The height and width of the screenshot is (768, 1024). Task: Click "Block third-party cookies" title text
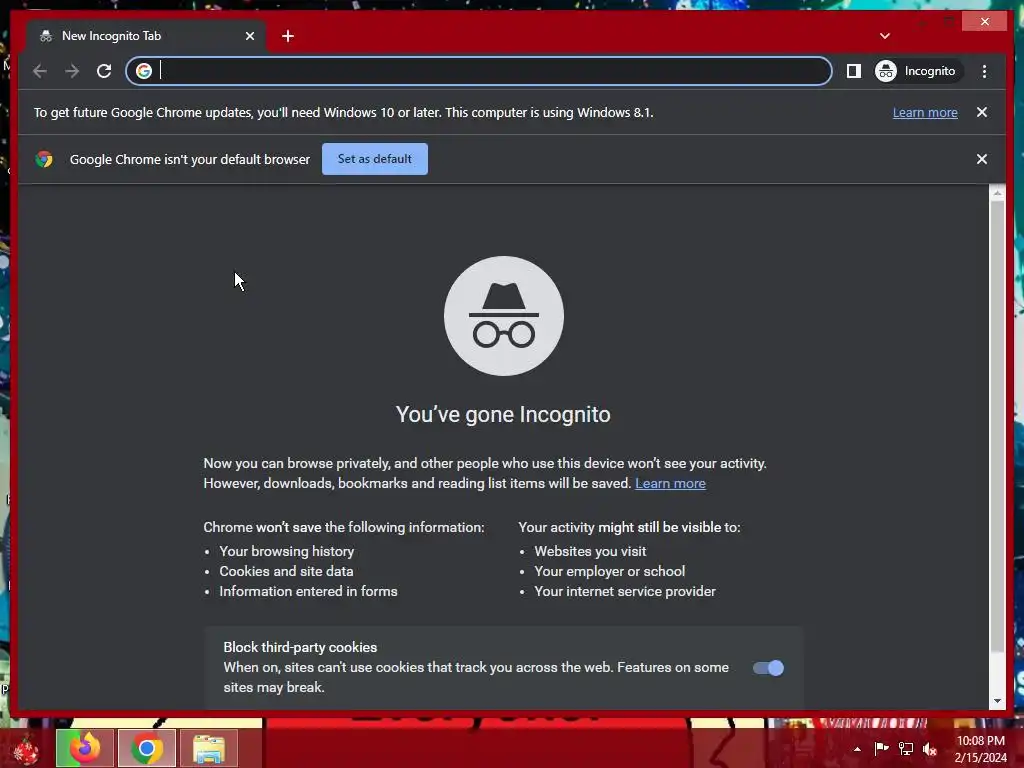pos(300,647)
